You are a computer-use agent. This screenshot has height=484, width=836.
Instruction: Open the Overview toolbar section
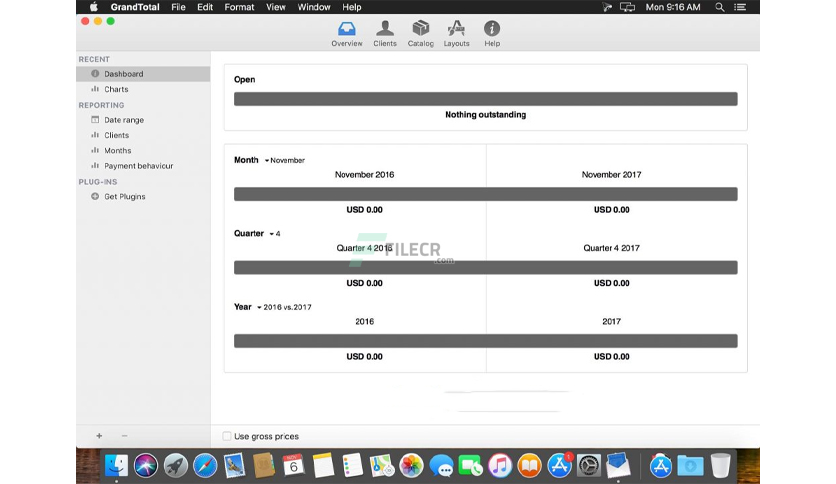(347, 34)
